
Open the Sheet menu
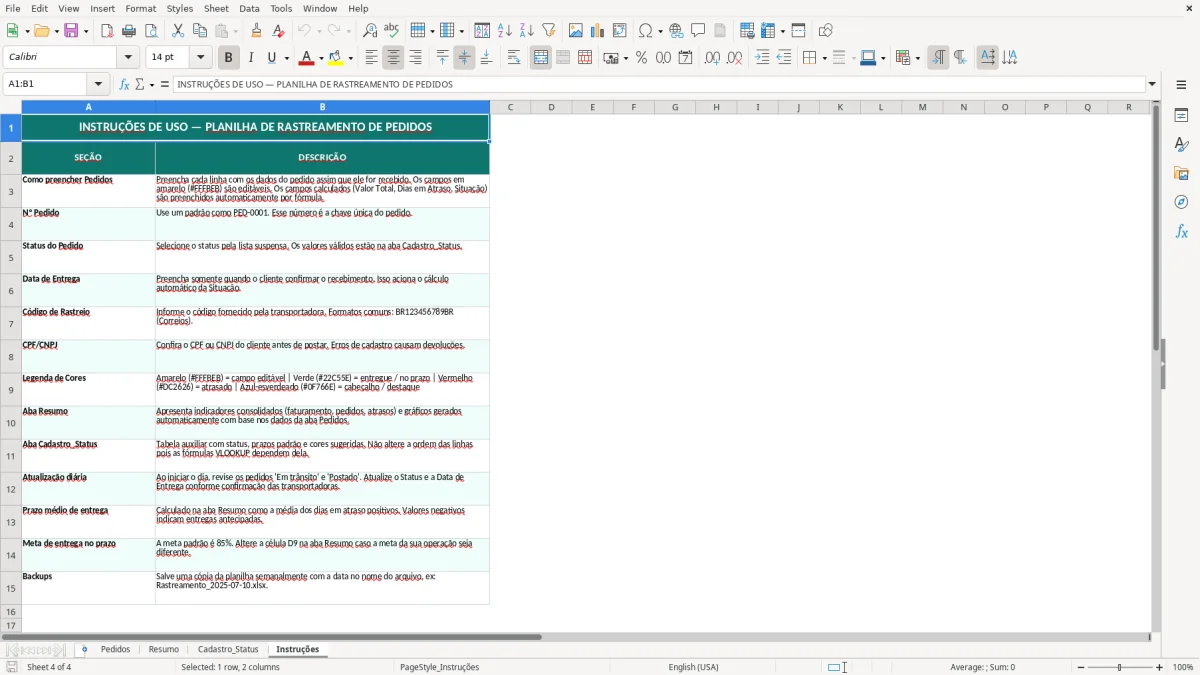[216, 8]
